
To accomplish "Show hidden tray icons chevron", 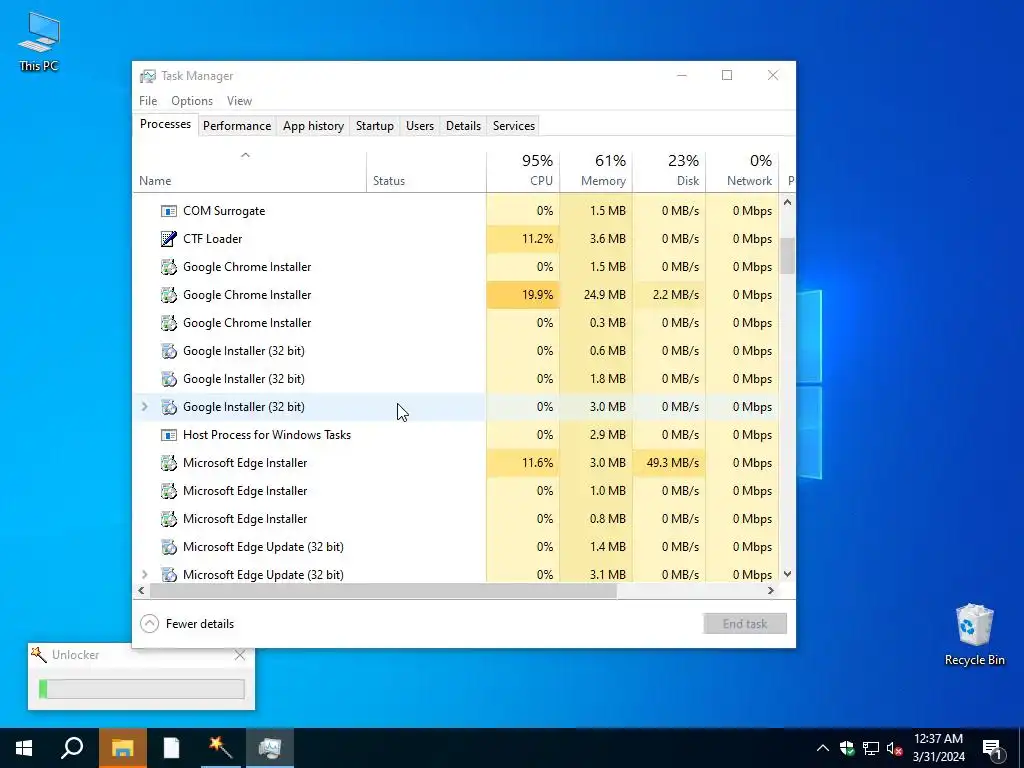I will pos(823,748).
